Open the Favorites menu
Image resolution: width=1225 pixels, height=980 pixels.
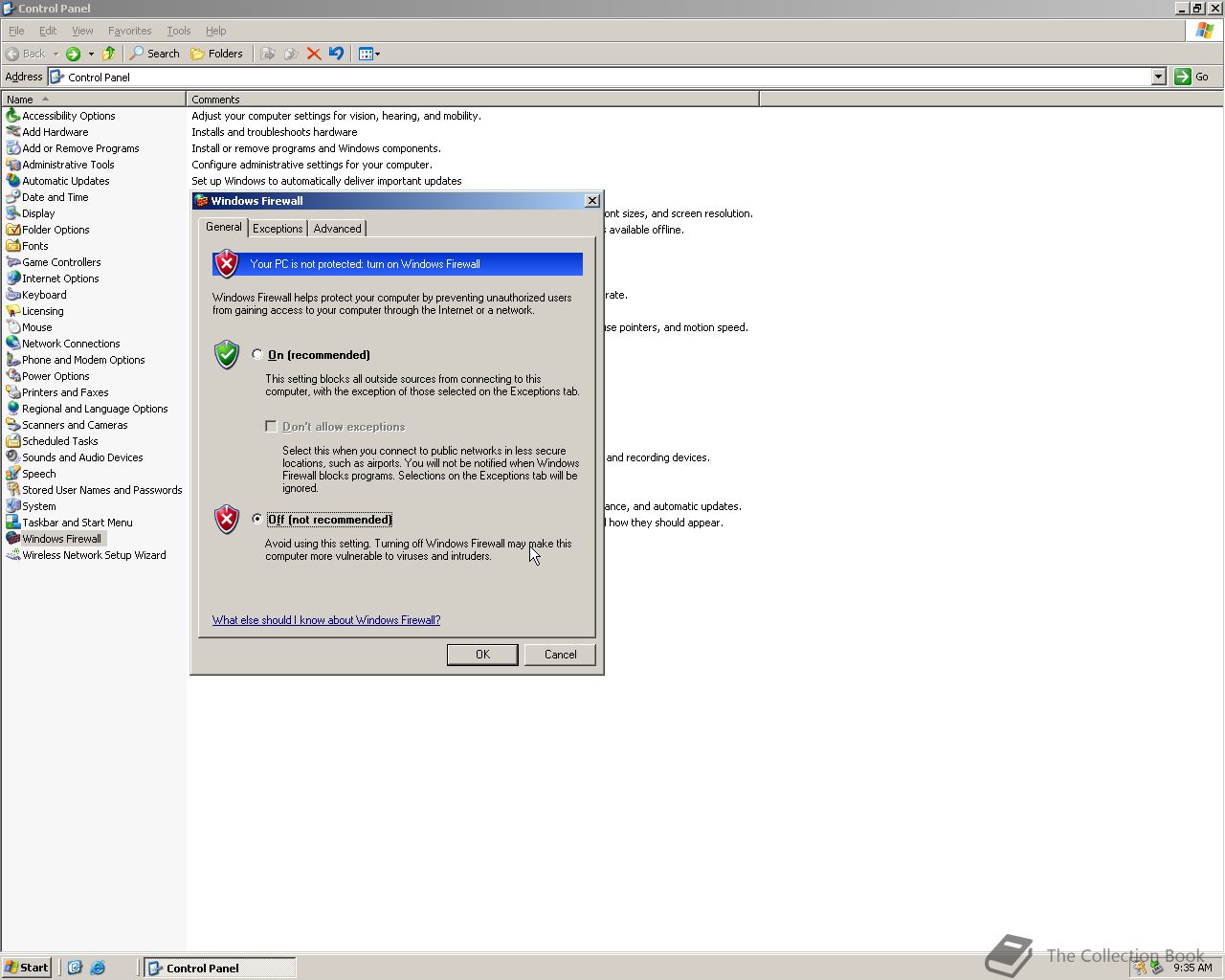point(129,31)
